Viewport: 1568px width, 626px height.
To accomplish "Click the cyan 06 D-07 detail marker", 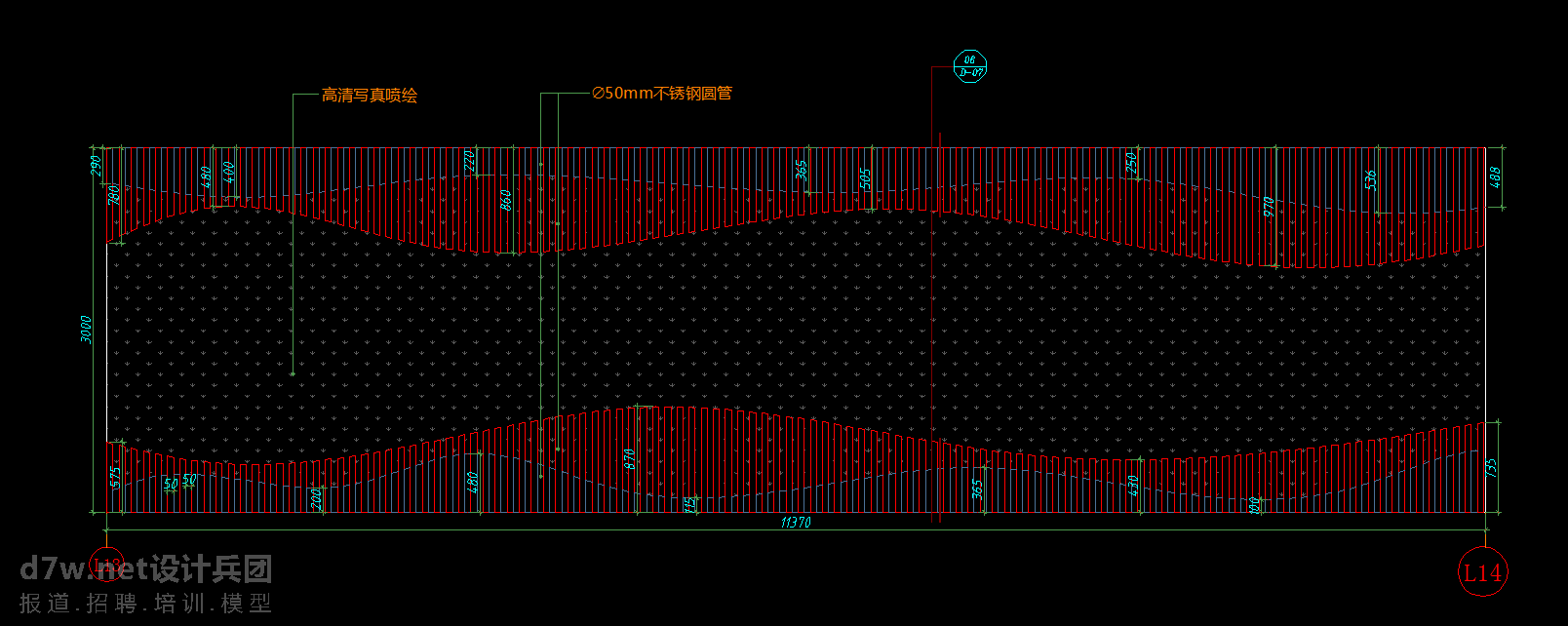I will [970, 66].
